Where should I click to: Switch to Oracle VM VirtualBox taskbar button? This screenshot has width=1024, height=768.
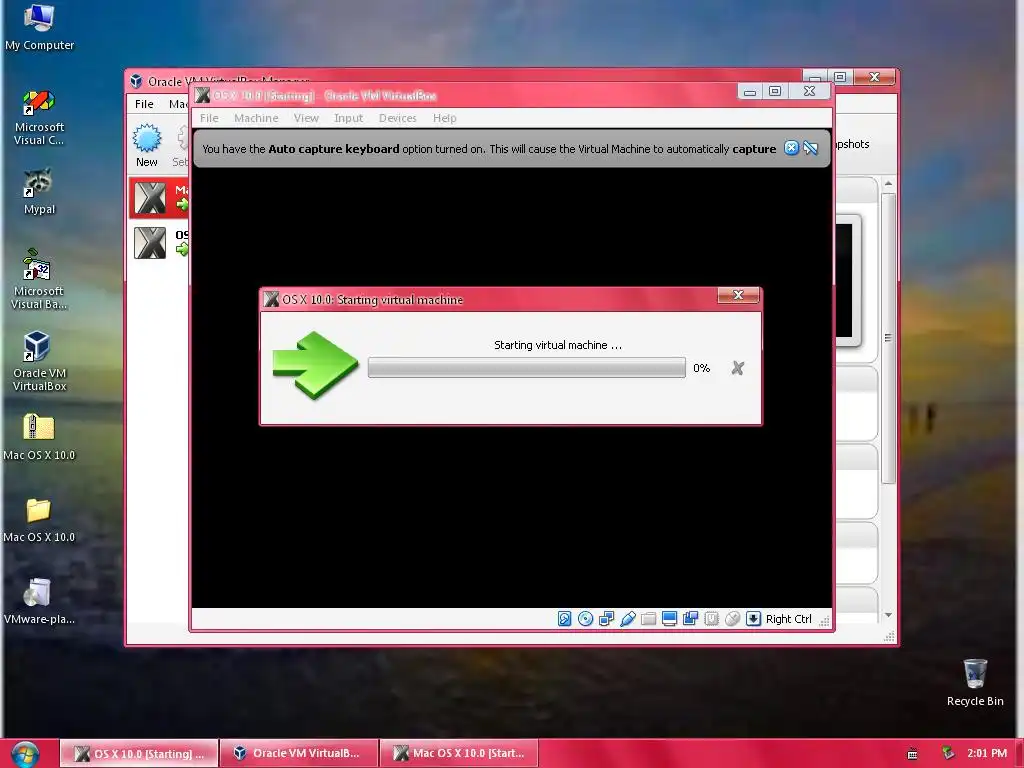[x=299, y=754]
